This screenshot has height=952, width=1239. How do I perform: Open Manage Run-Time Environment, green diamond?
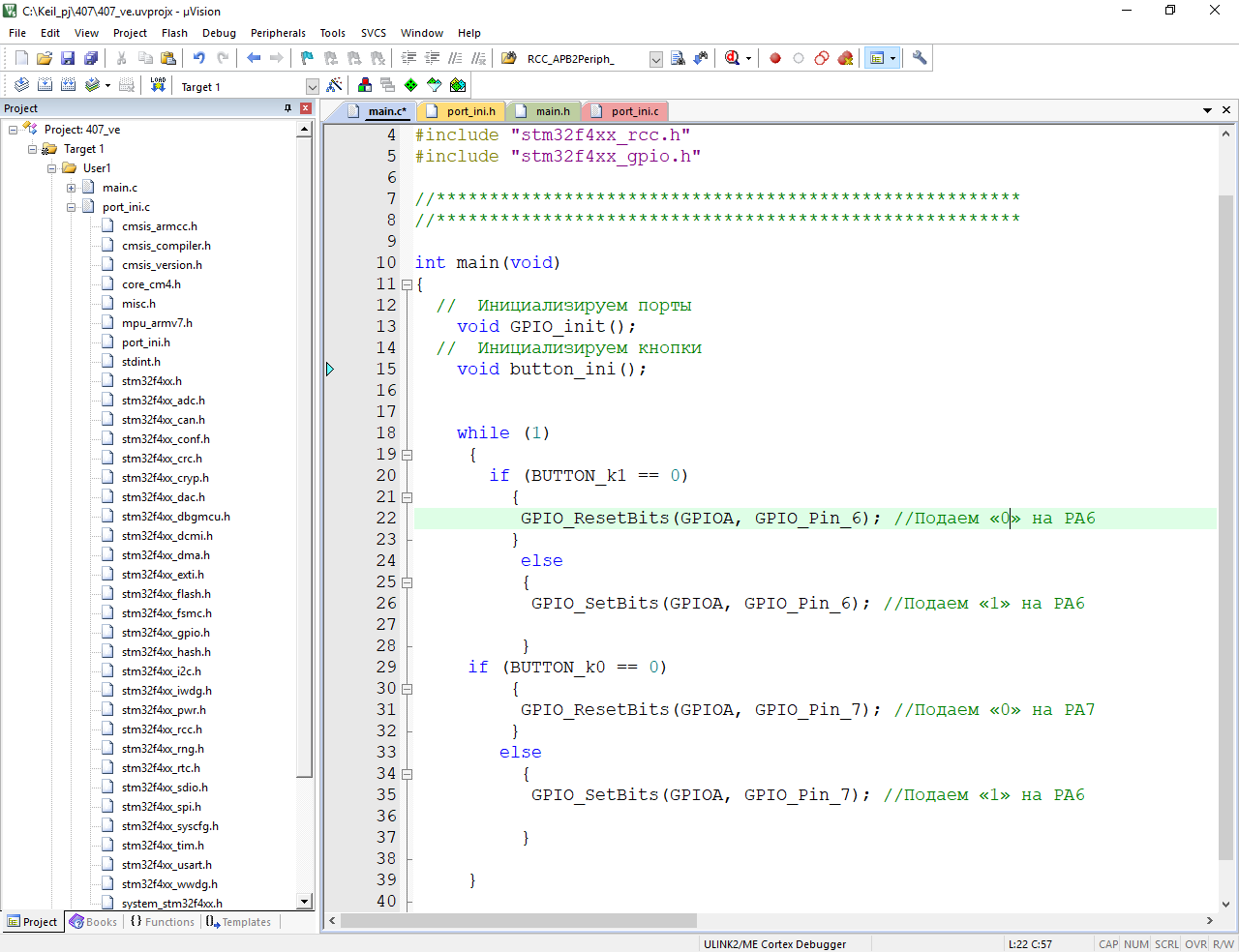point(410,85)
